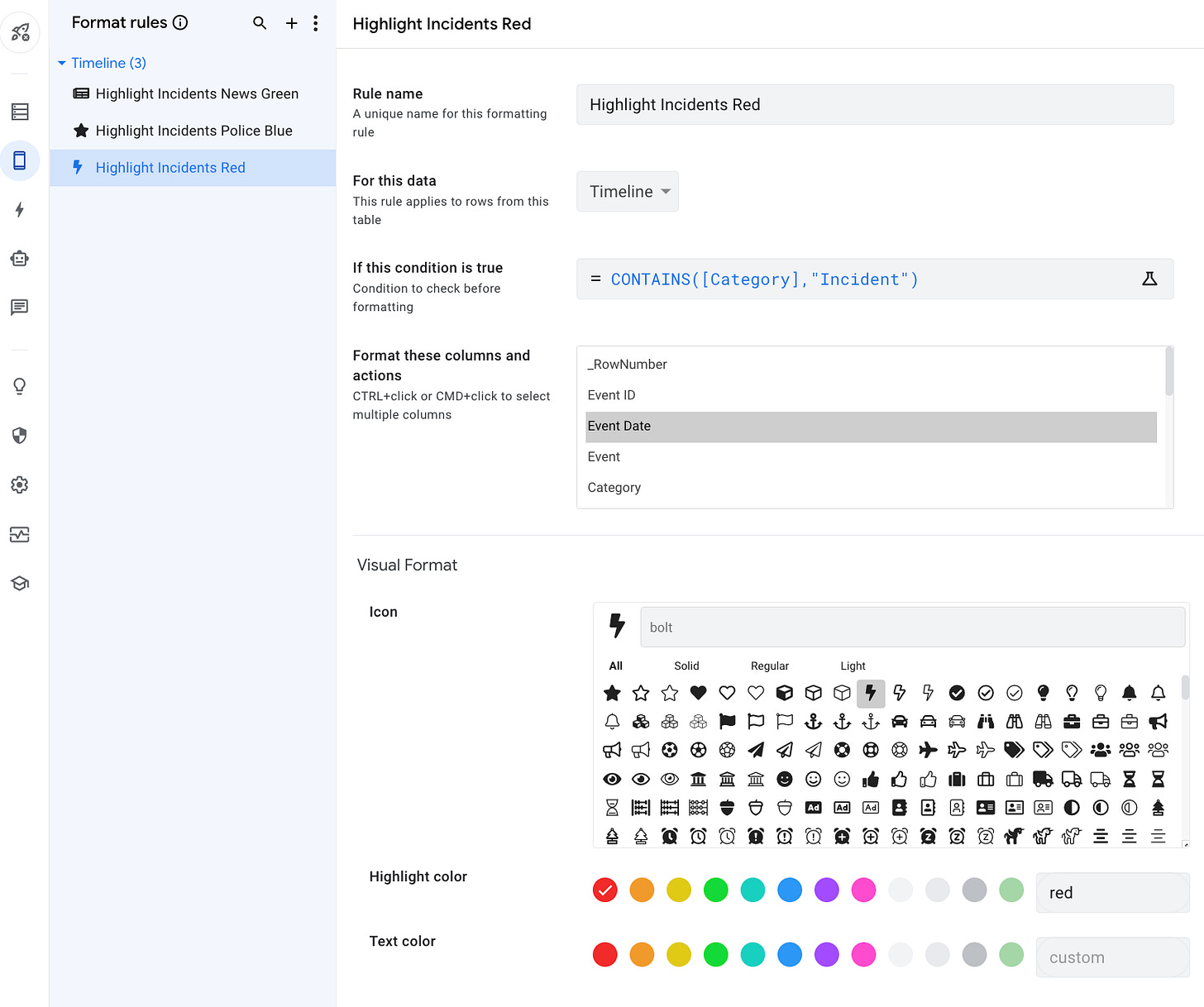Filter icons to Regular style
Screen dimensions: 1204x1007
click(770, 666)
